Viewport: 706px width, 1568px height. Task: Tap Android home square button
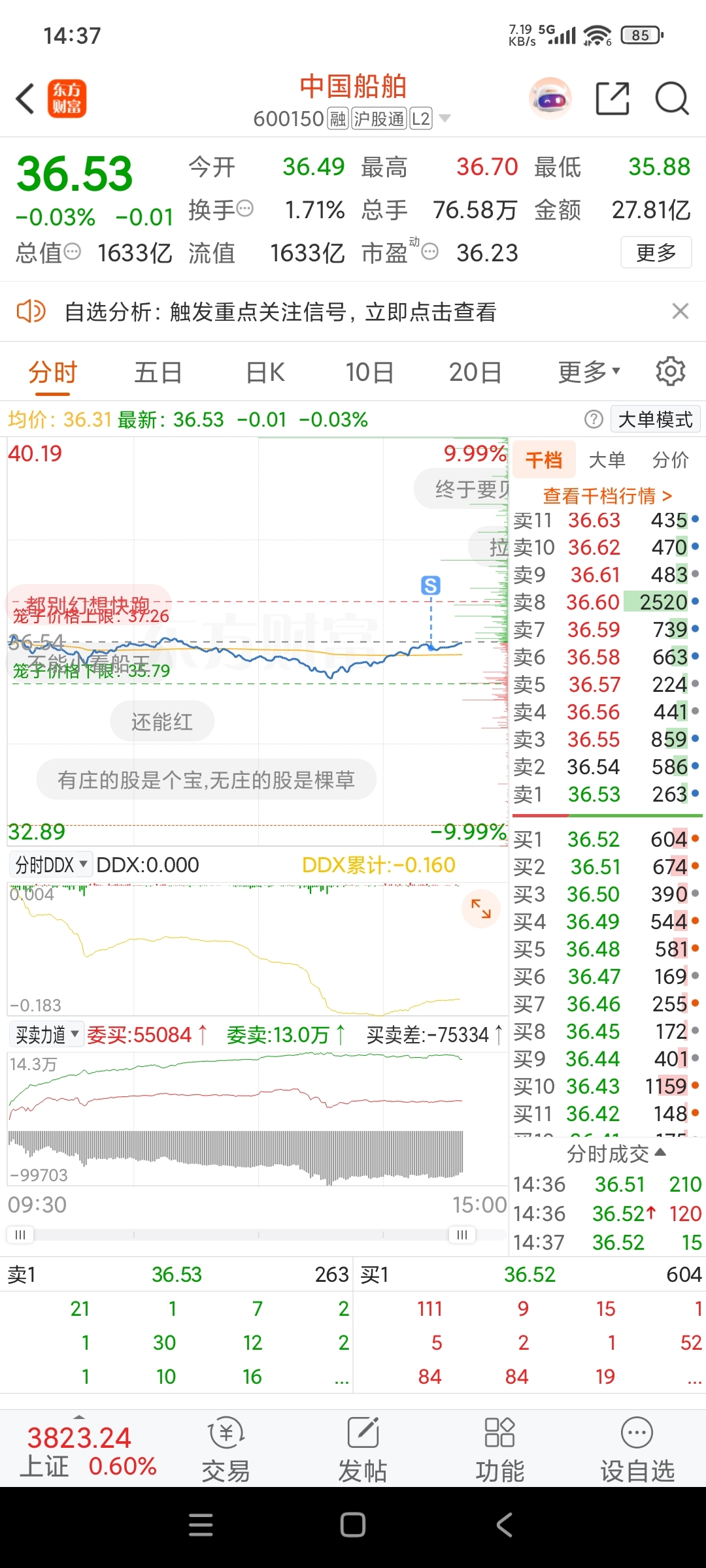click(x=353, y=1524)
